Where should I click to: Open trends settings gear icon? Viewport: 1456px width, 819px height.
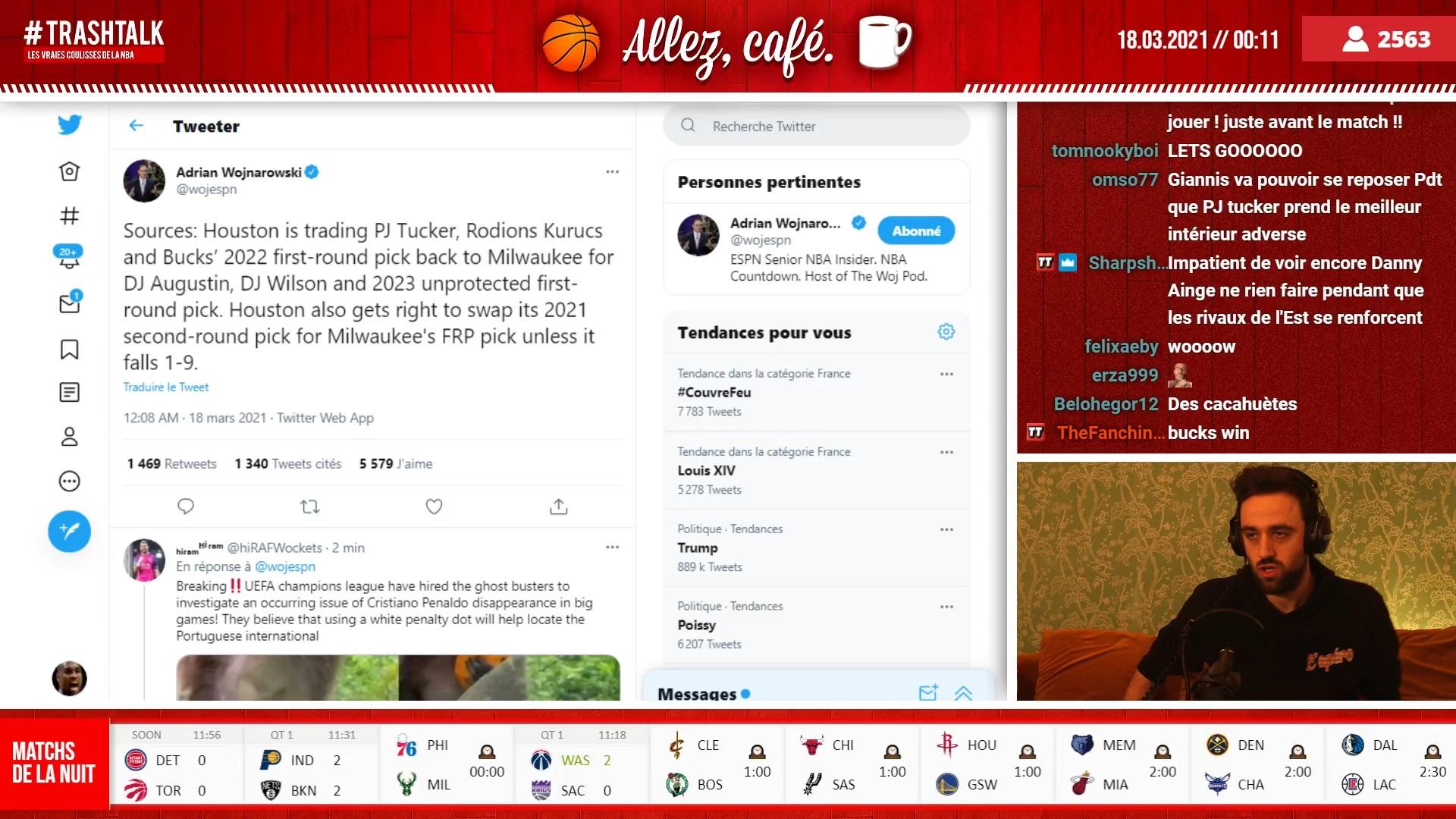coord(946,331)
